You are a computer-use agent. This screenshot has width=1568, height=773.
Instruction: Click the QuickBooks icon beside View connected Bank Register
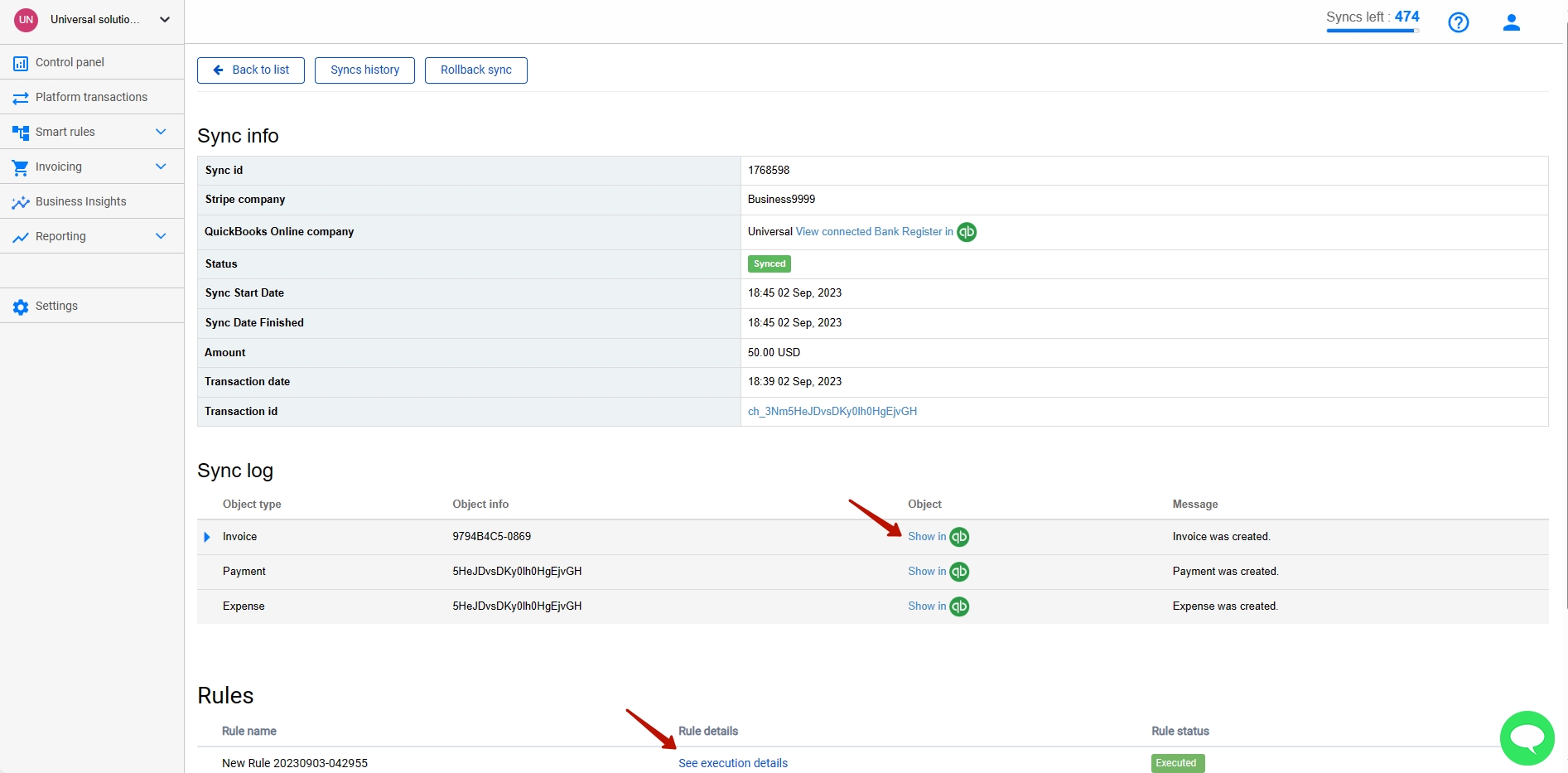click(966, 232)
